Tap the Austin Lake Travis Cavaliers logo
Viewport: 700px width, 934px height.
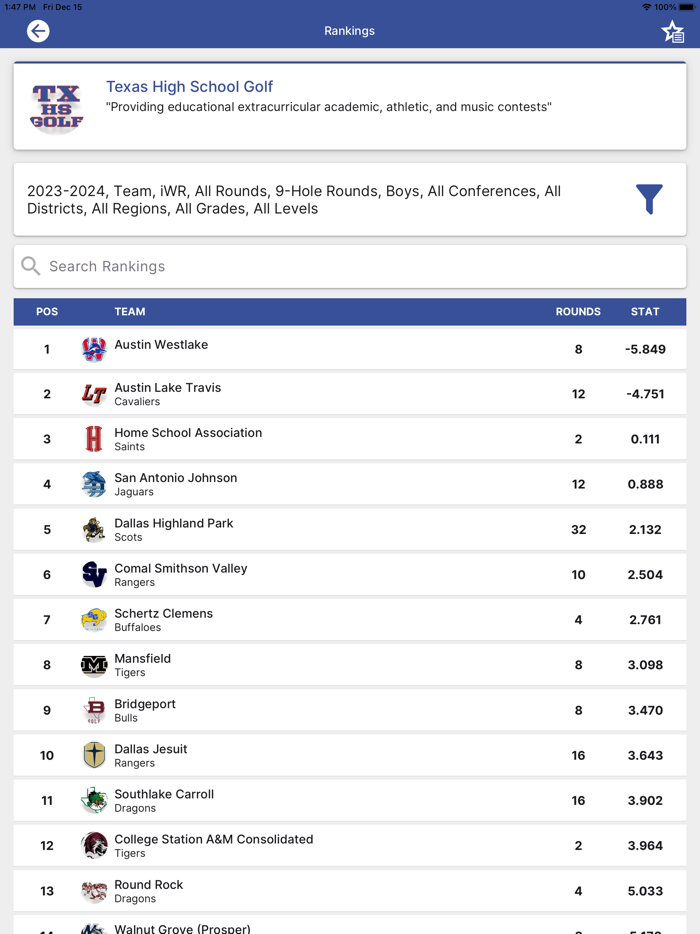click(x=93, y=394)
